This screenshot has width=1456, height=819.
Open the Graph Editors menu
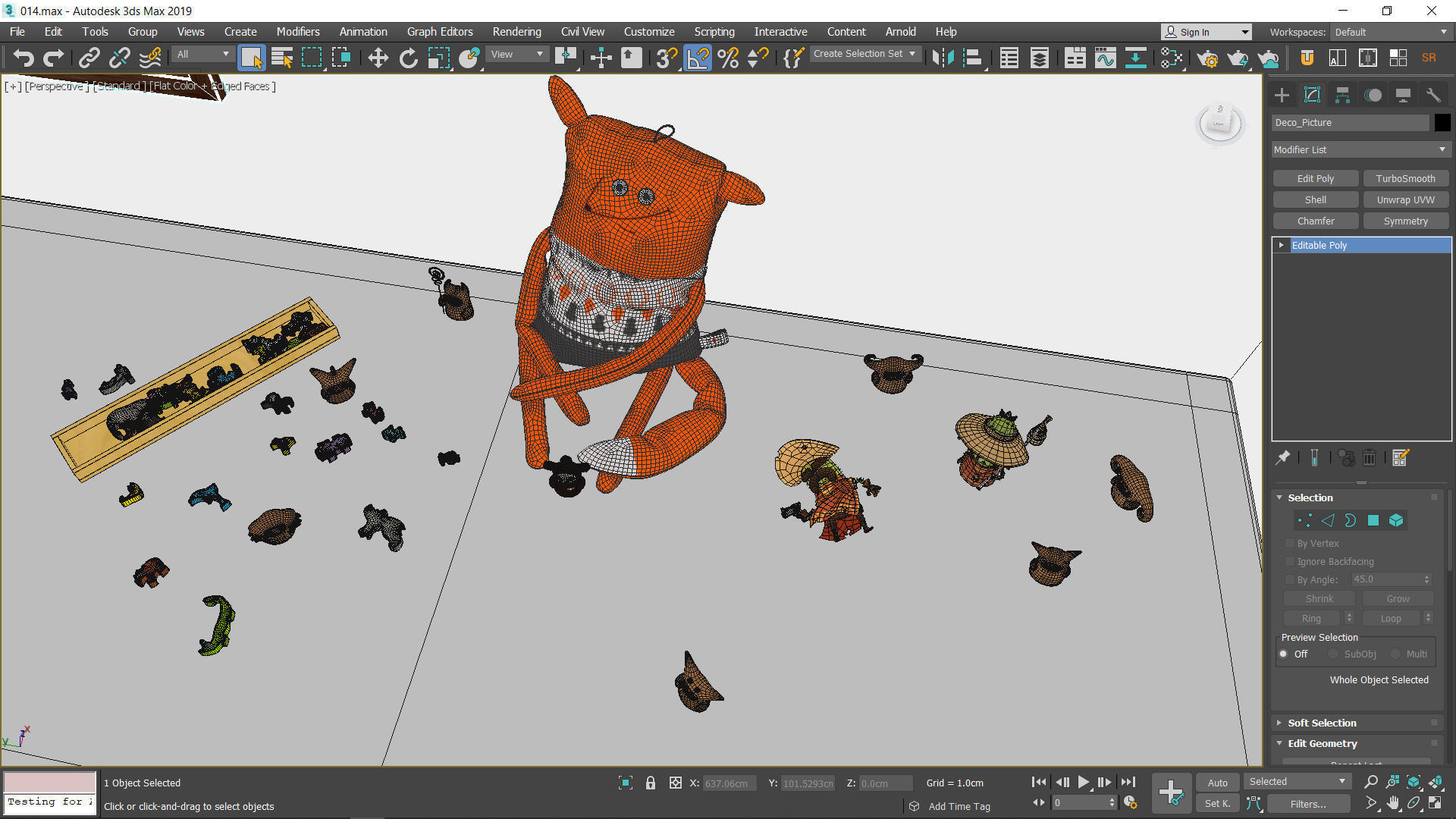439,32
